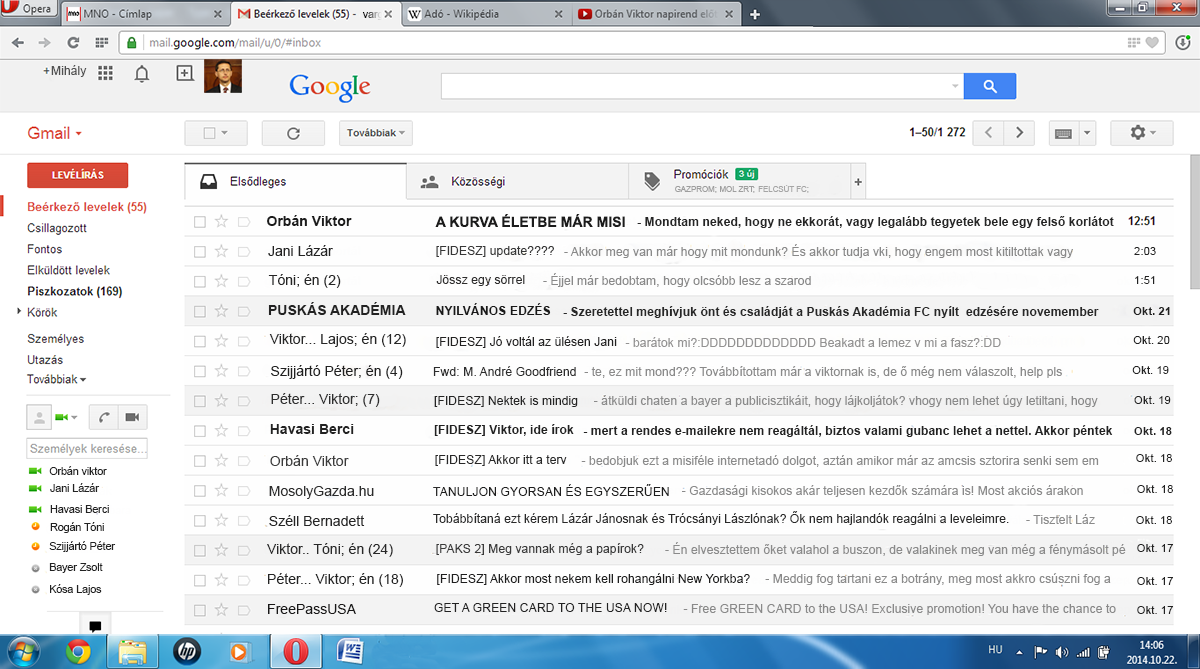Refresh the inbox list
The height and width of the screenshot is (669, 1200).
[x=292, y=132]
